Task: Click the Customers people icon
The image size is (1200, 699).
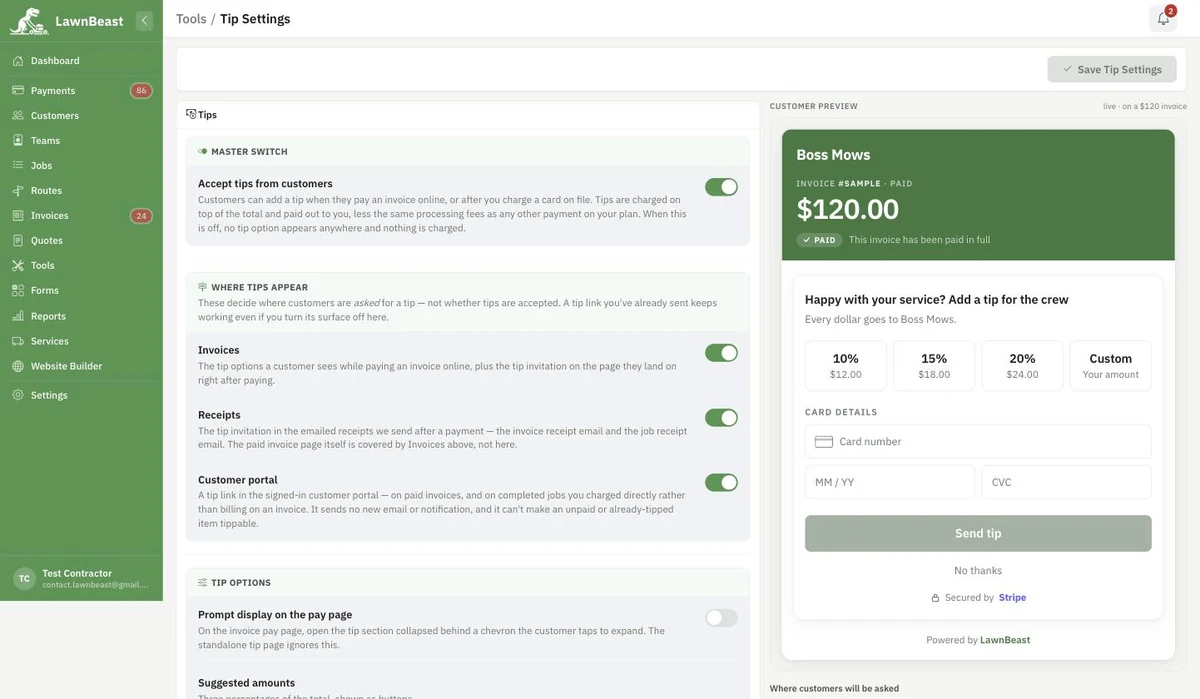Action: point(18,116)
